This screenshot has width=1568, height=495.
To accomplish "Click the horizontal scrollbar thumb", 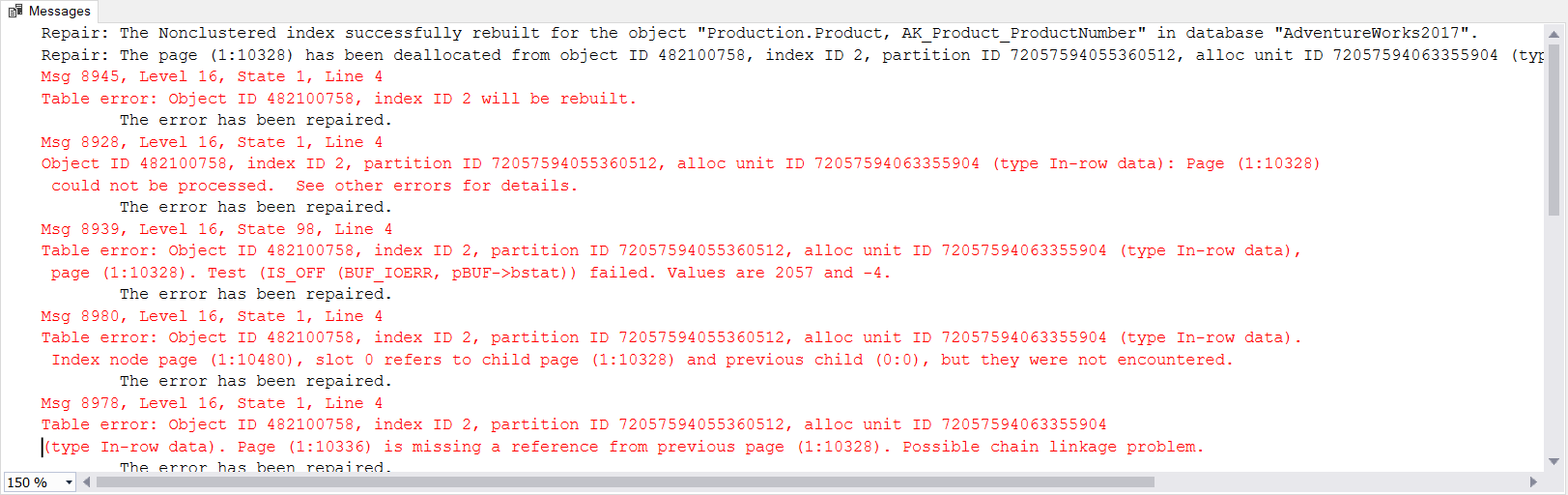I will (x=618, y=481).
